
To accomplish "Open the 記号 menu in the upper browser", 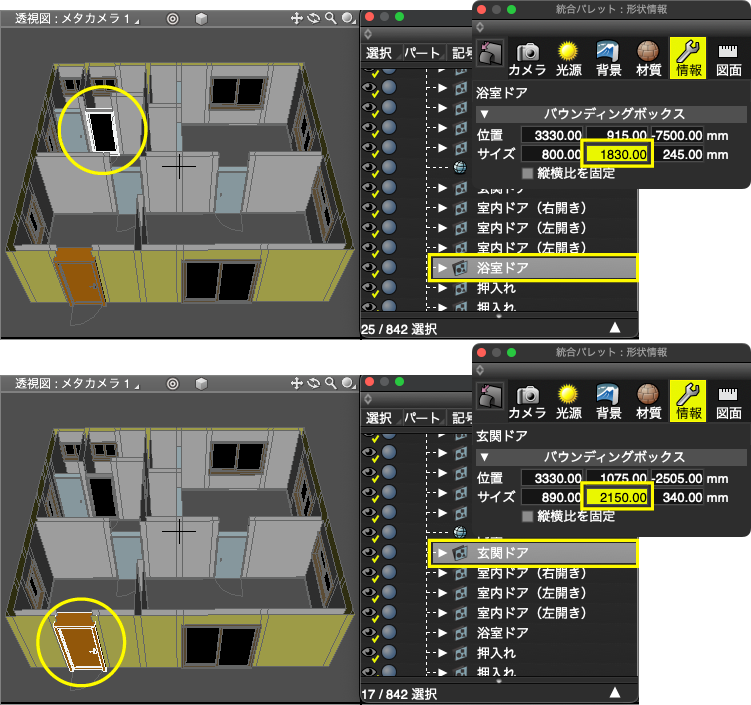I will coord(461,53).
